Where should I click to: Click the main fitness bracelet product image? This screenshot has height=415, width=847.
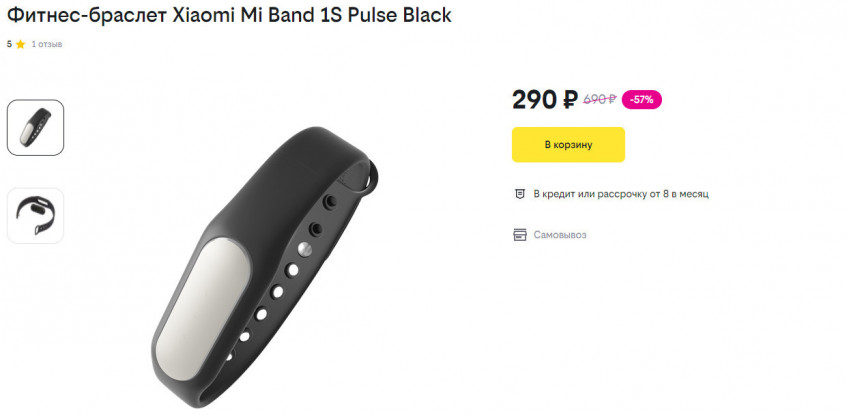coord(266,266)
